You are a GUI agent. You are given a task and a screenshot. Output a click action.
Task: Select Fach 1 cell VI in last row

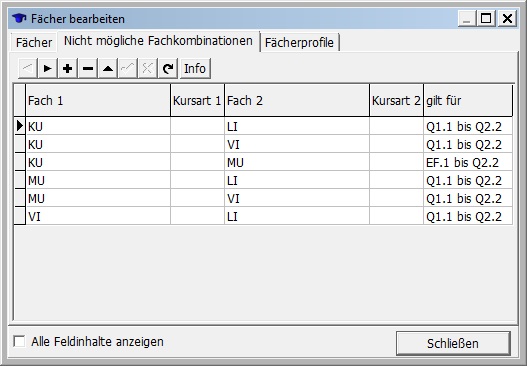98,216
